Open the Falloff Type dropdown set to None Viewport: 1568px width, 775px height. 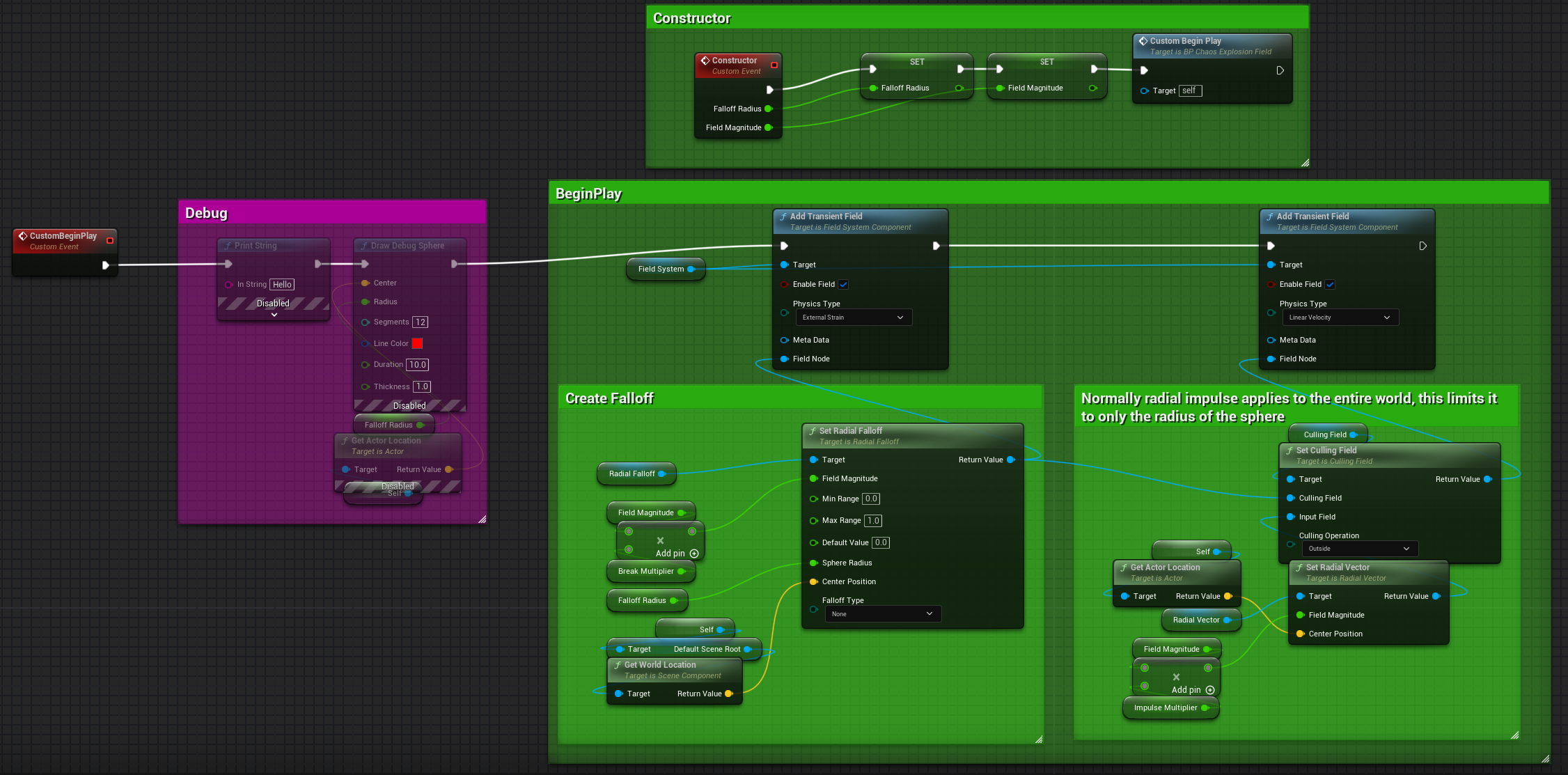click(x=883, y=614)
